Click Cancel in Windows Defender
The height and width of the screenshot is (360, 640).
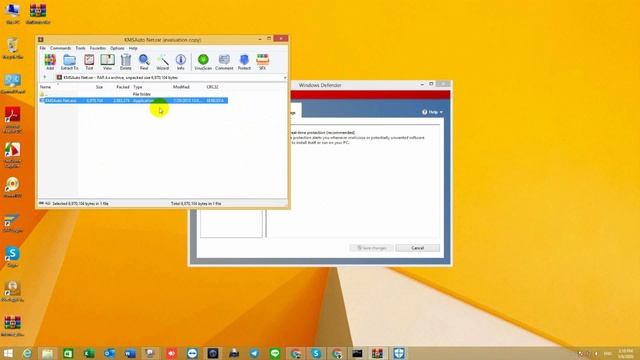pos(417,248)
